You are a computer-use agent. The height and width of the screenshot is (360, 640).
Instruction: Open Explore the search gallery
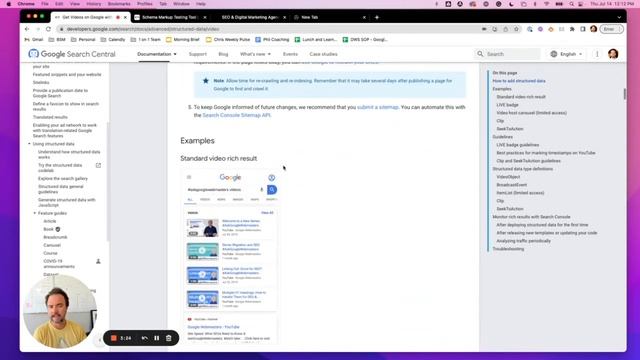[x=63, y=178]
